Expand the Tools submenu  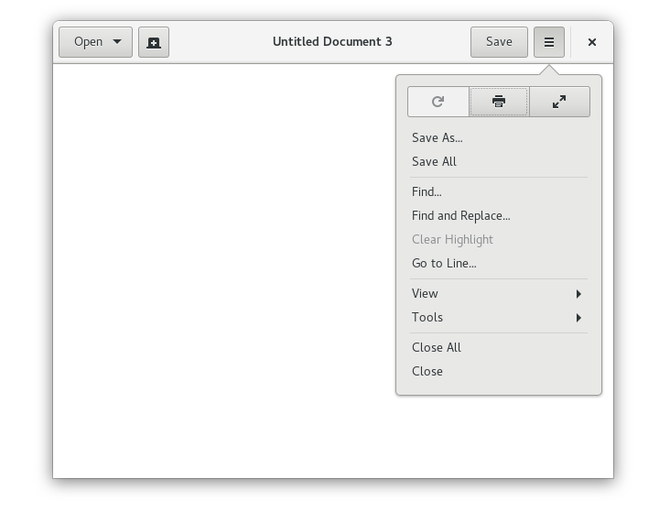click(499, 317)
